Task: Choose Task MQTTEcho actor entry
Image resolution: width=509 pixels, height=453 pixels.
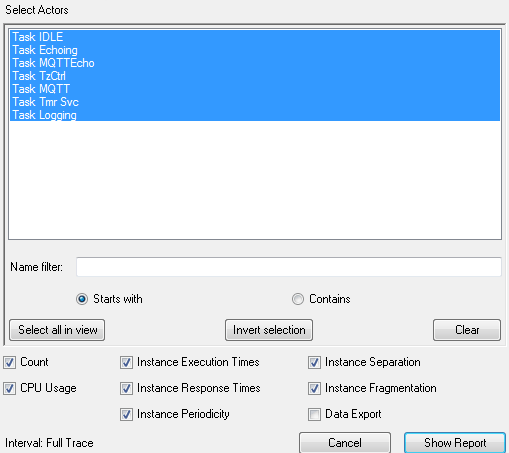Action: tap(255, 63)
